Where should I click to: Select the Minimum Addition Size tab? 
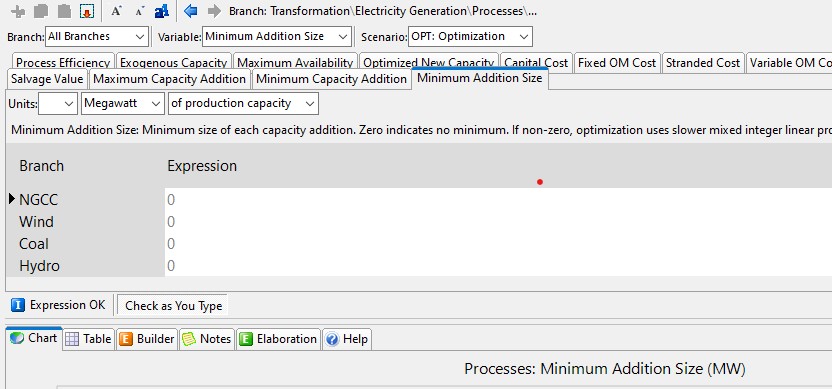tap(480, 78)
